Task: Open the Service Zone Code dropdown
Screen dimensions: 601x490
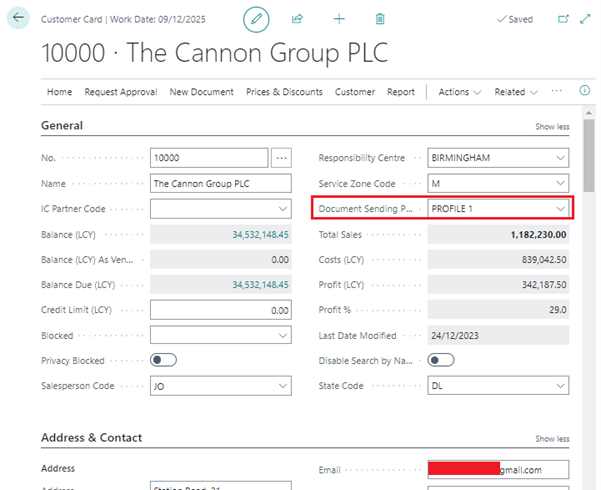Action: pyautogui.click(x=560, y=183)
